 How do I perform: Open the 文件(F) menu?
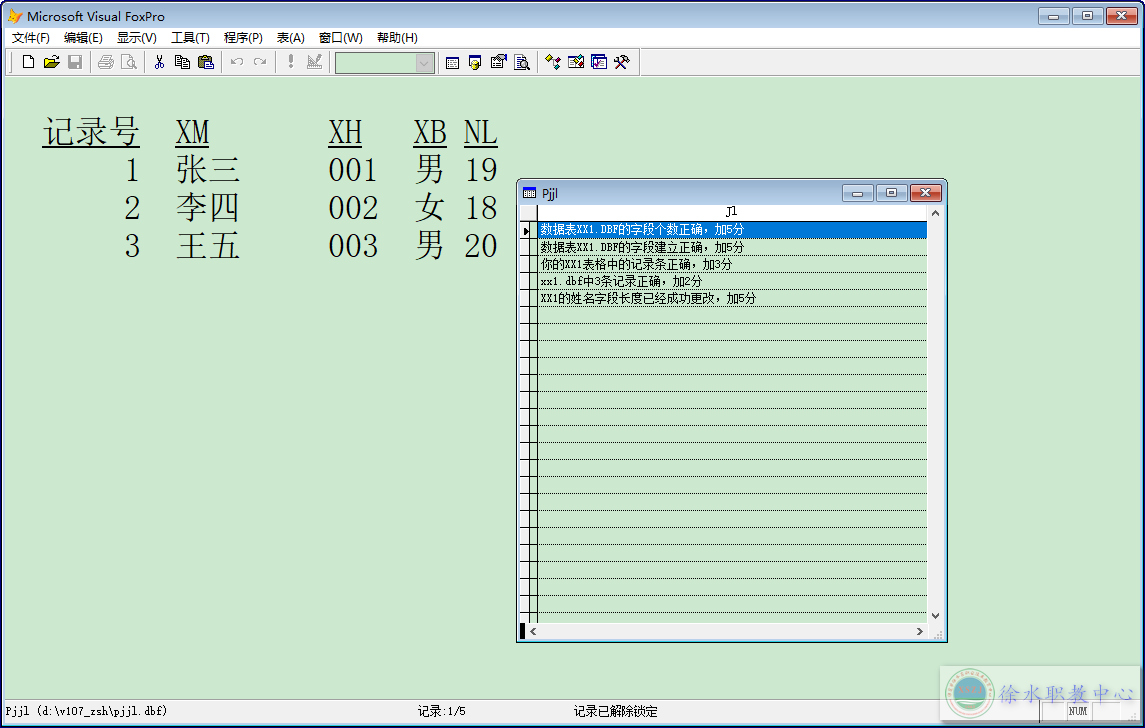click(x=31, y=38)
